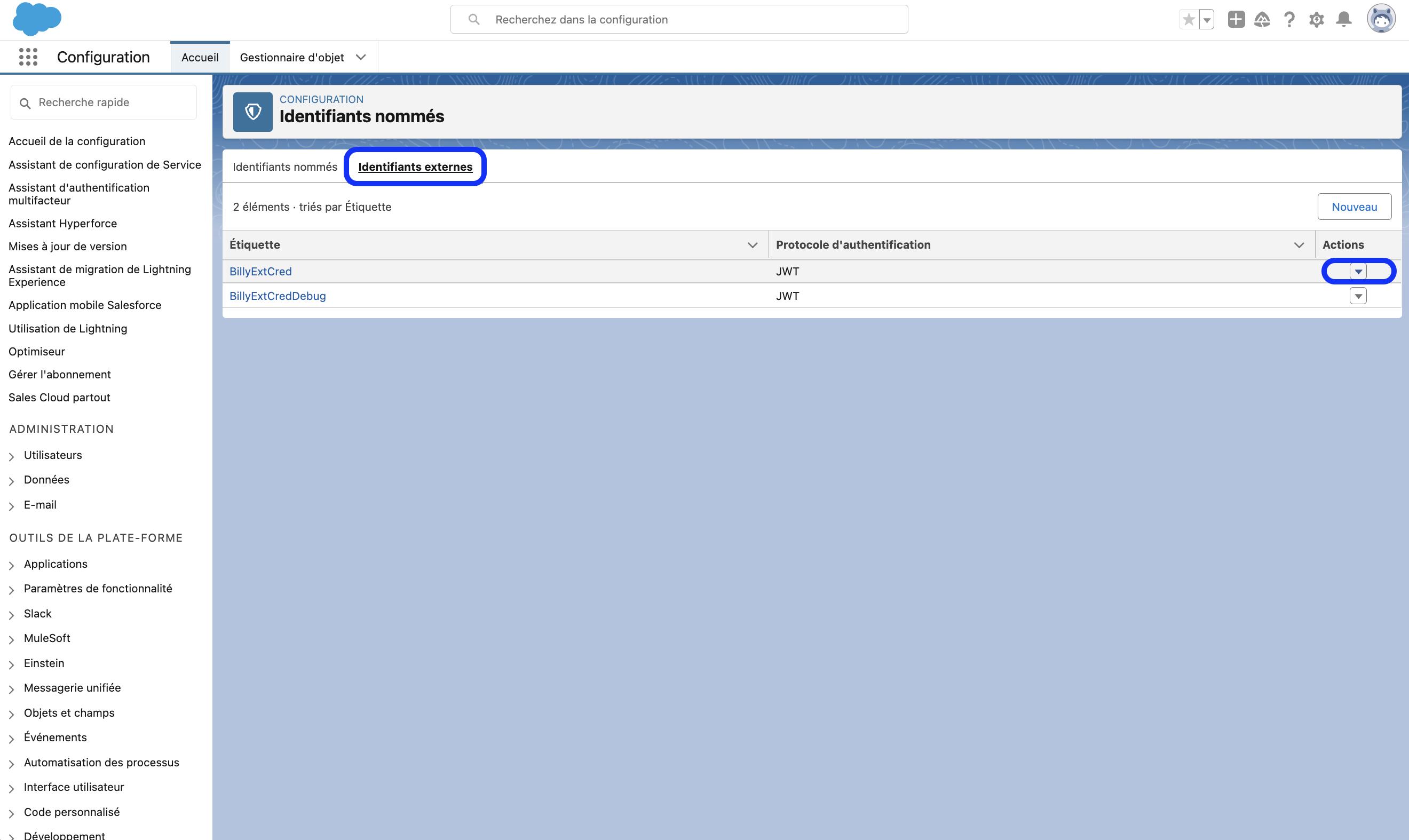This screenshot has width=1409, height=840.
Task: Expand the Données tree node
Action: (11, 481)
